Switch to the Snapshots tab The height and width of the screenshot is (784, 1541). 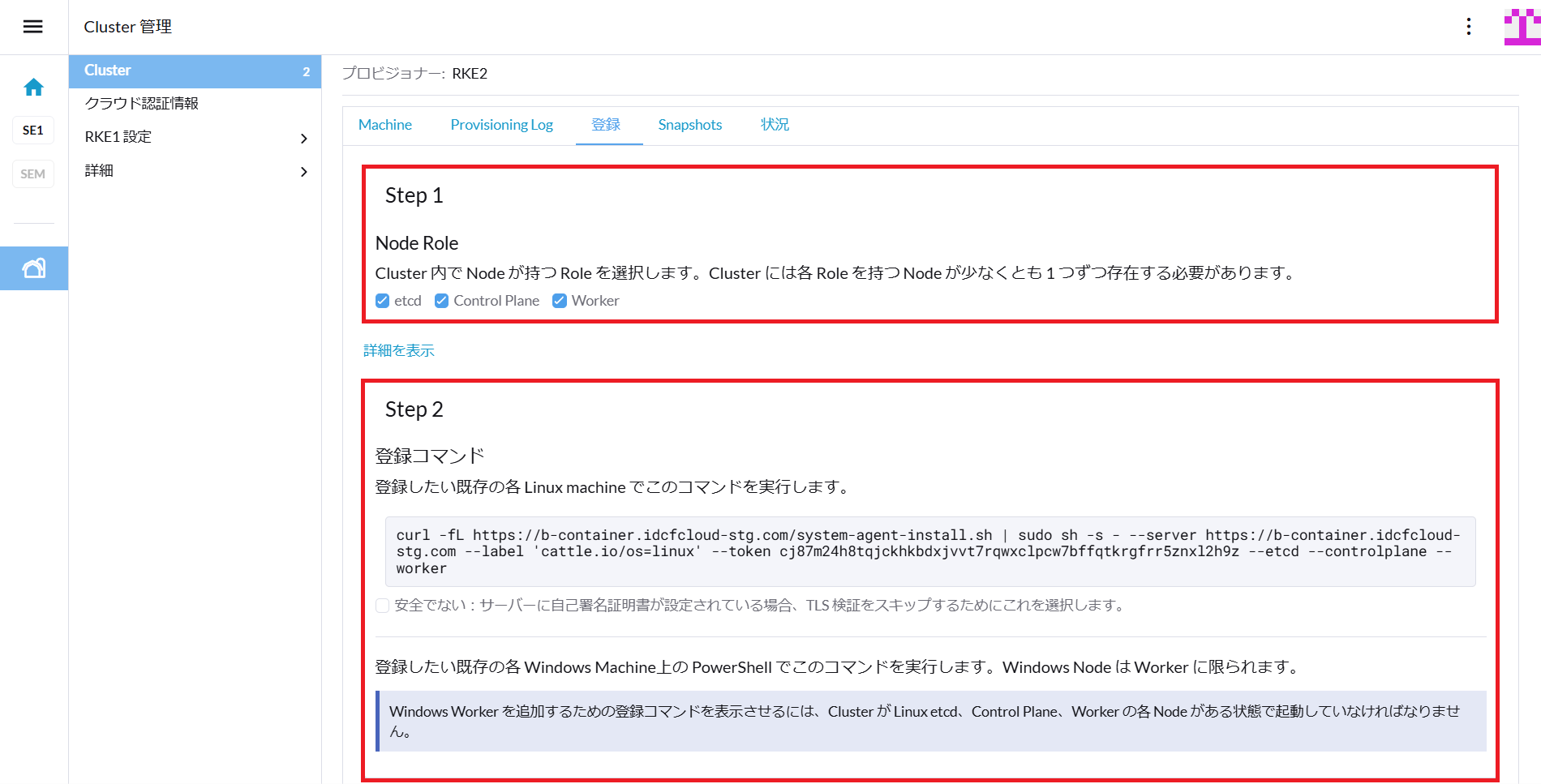point(689,125)
